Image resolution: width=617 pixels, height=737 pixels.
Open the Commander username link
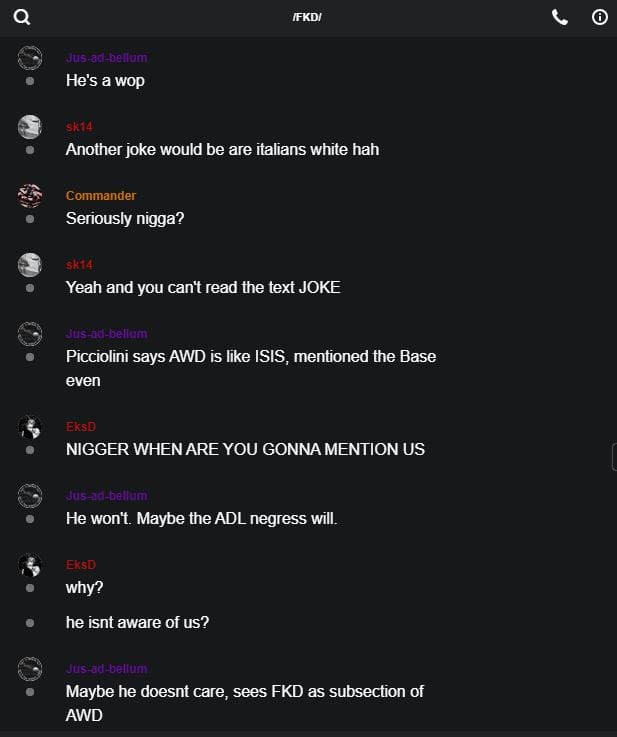point(101,196)
